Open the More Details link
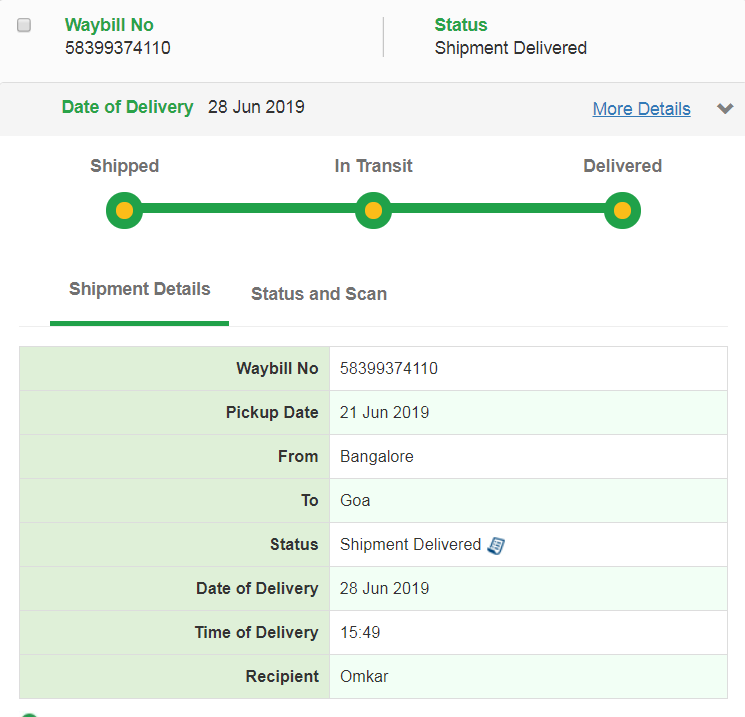This screenshot has width=745, height=717. pyautogui.click(x=641, y=109)
